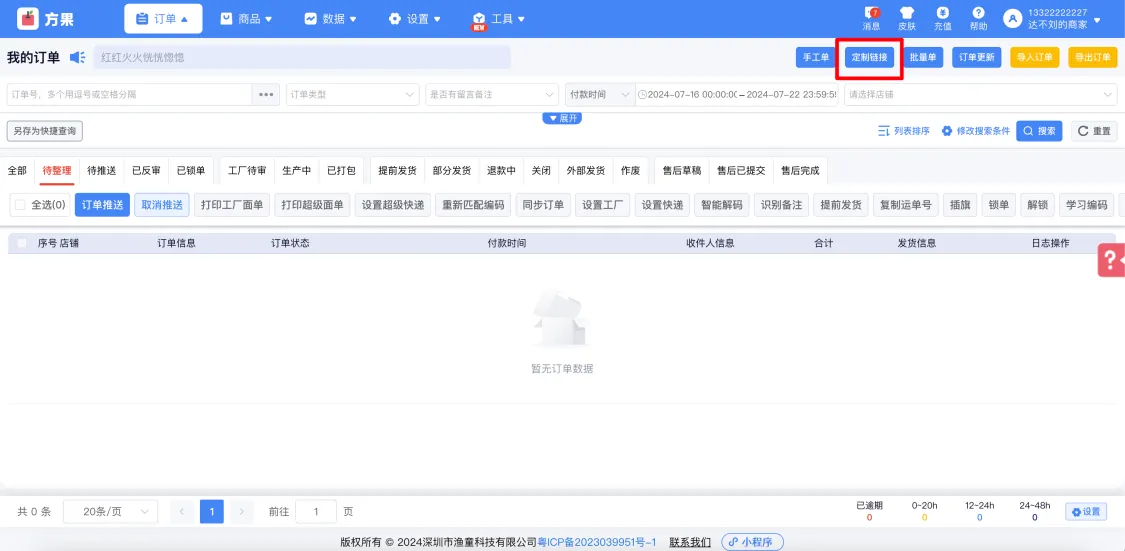This screenshot has height=551, width=1125.
Task: Expand filters with the 展开 toggle
Action: [x=562, y=118]
